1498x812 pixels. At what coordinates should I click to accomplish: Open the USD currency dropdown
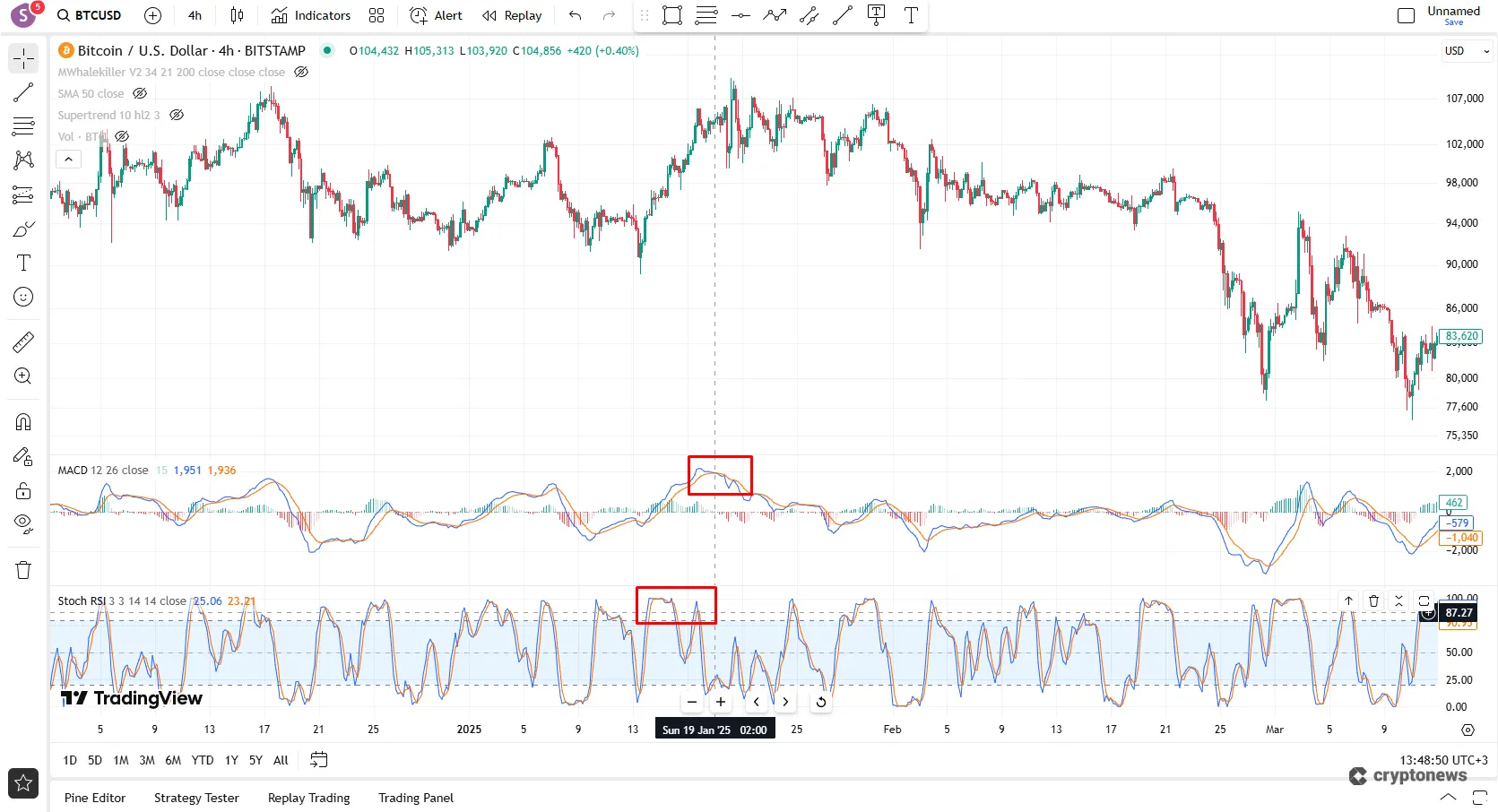coord(1465,51)
